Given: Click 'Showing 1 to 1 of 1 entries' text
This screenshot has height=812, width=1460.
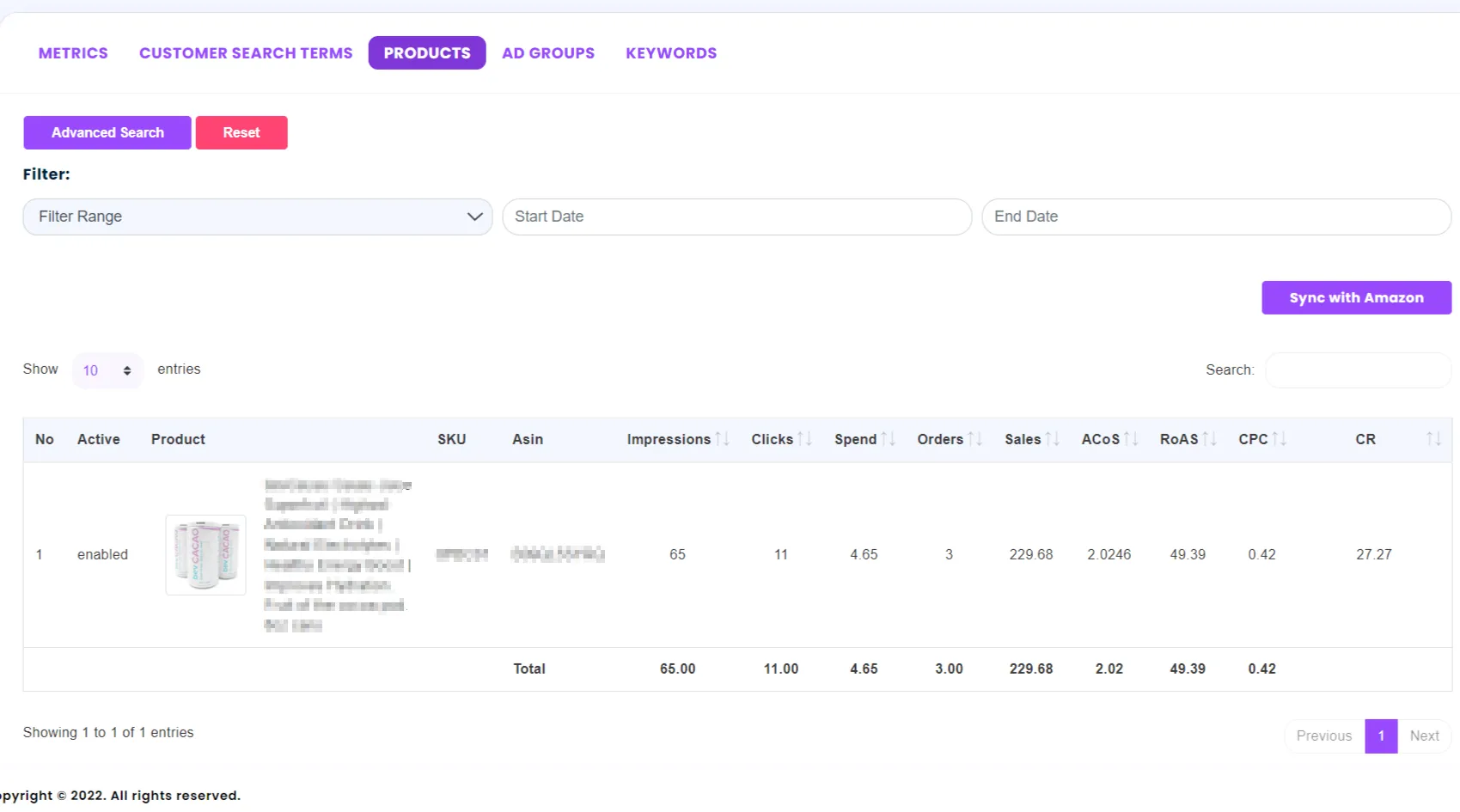Looking at the screenshot, I should click(108, 733).
